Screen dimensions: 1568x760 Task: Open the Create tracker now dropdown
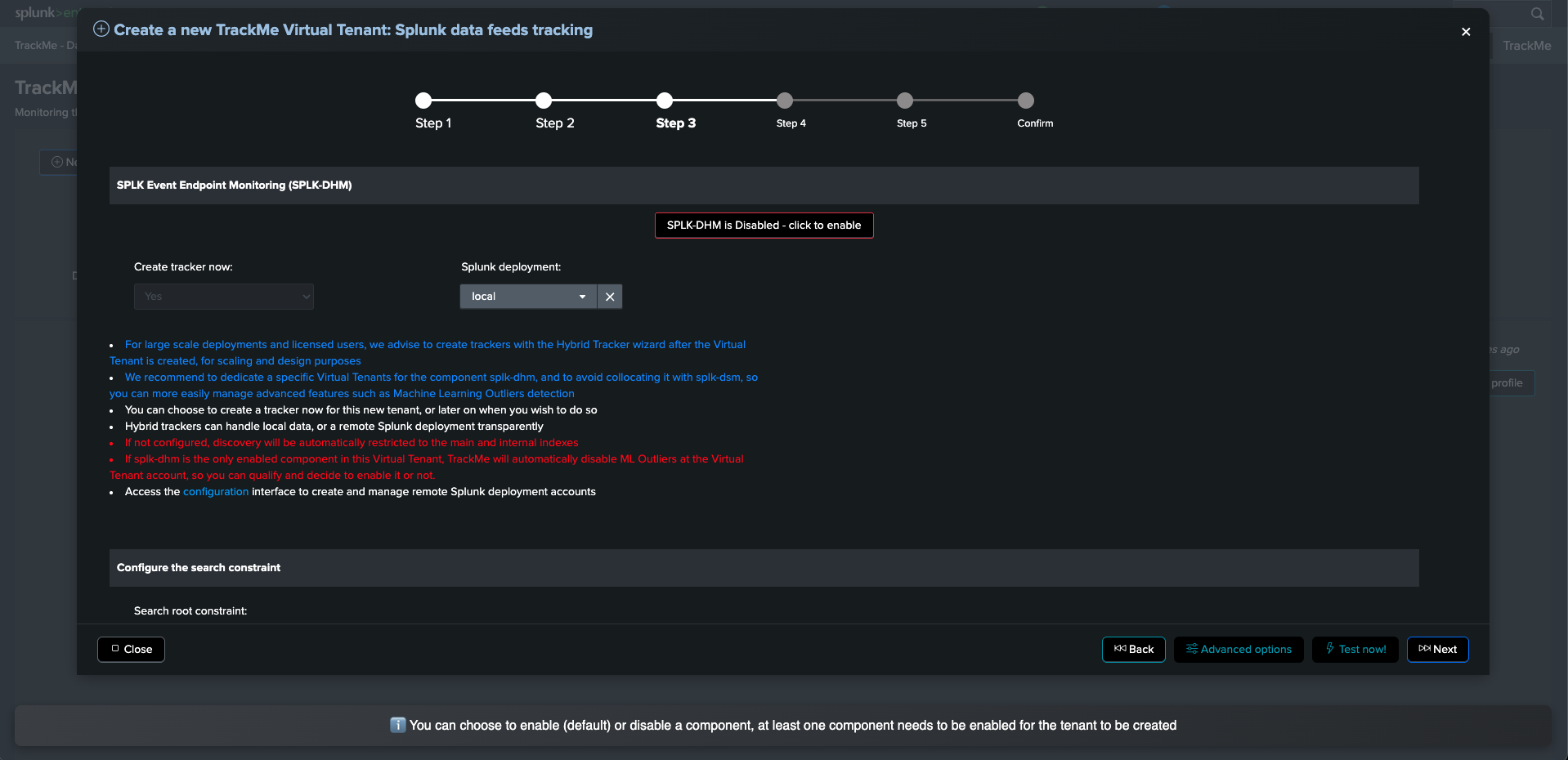pyautogui.click(x=224, y=297)
